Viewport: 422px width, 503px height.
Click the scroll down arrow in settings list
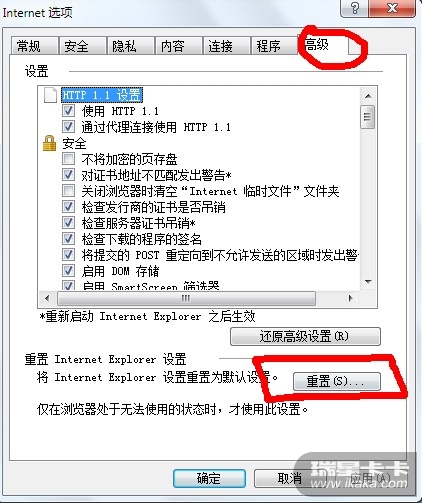point(368,282)
